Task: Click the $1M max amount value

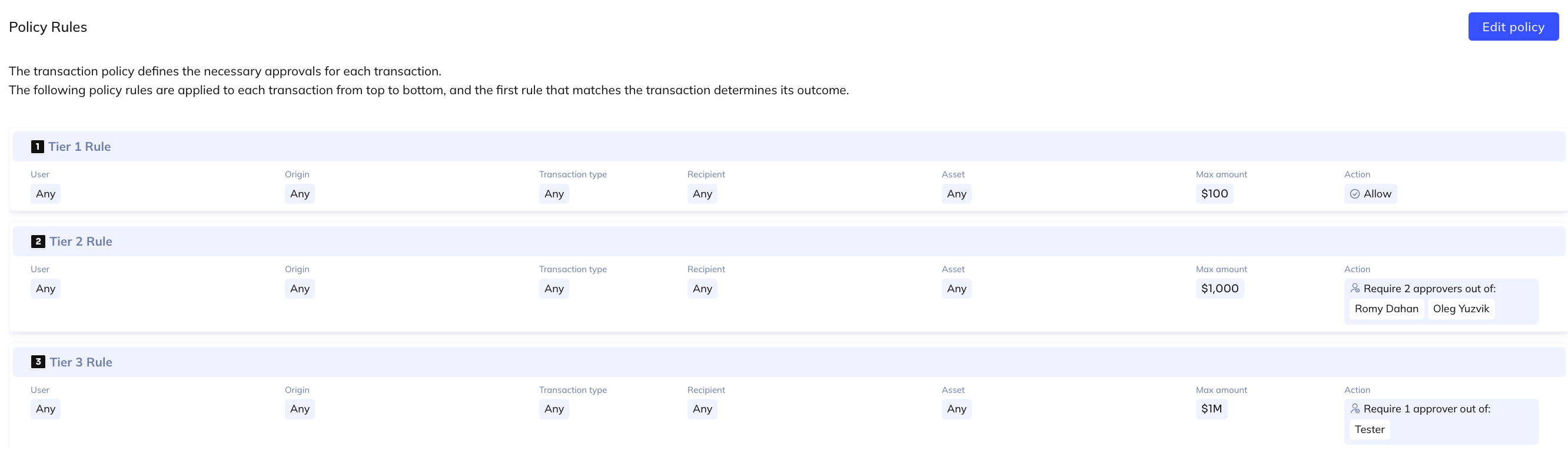Action: (1211, 408)
